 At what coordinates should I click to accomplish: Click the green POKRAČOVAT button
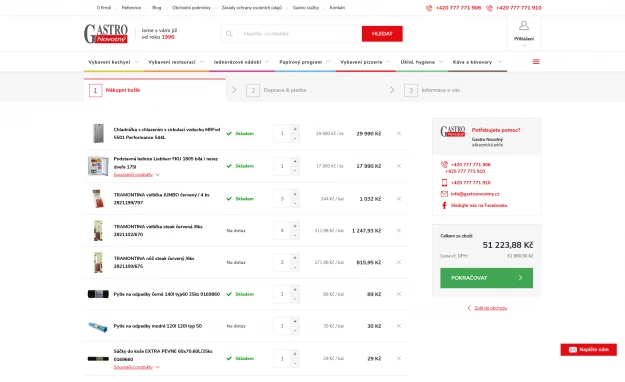(486, 278)
